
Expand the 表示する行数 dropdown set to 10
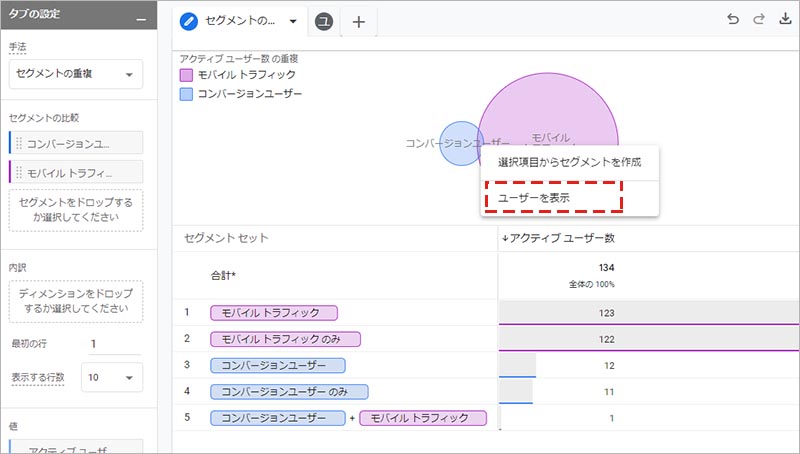(113, 378)
